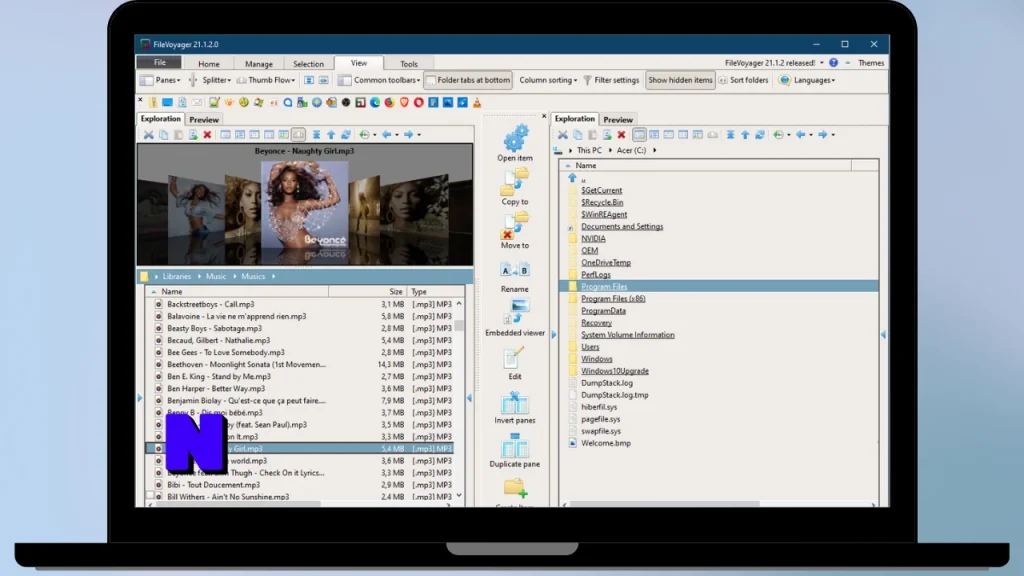
Task: Open the Themes button
Action: click(x=871, y=63)
